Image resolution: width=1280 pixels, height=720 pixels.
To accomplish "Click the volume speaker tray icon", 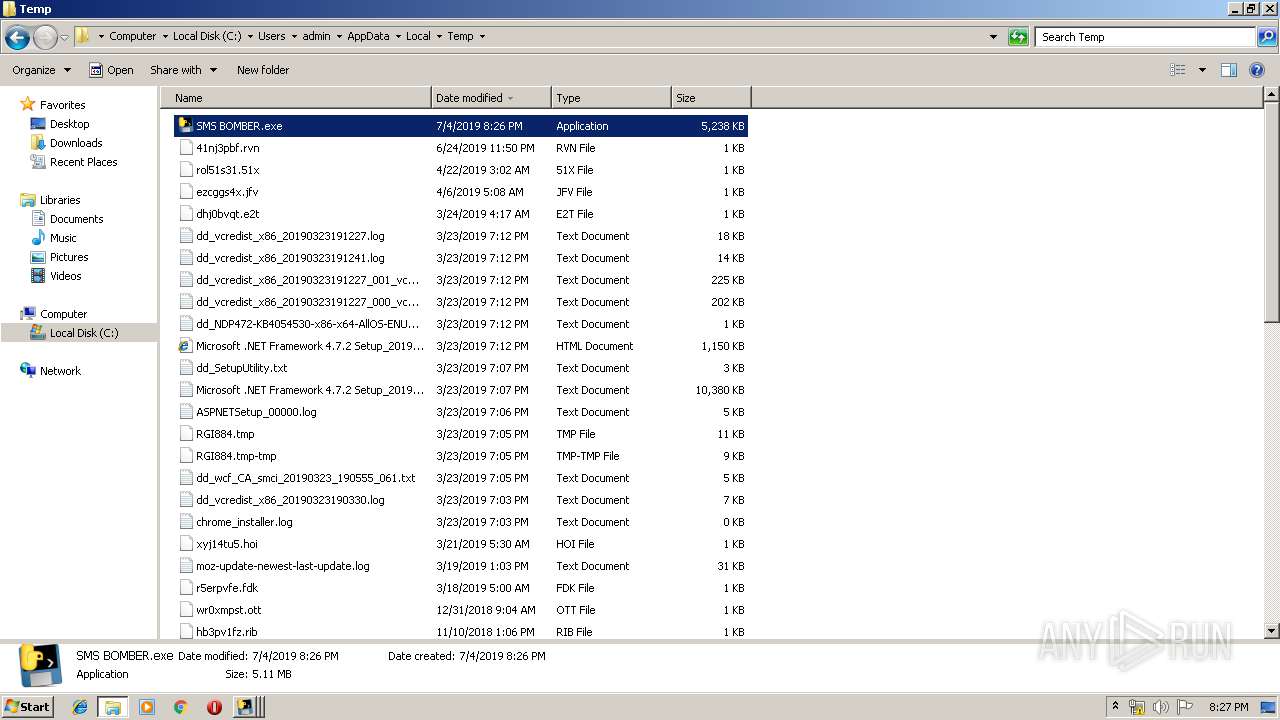I will (x=1161, y=707).
